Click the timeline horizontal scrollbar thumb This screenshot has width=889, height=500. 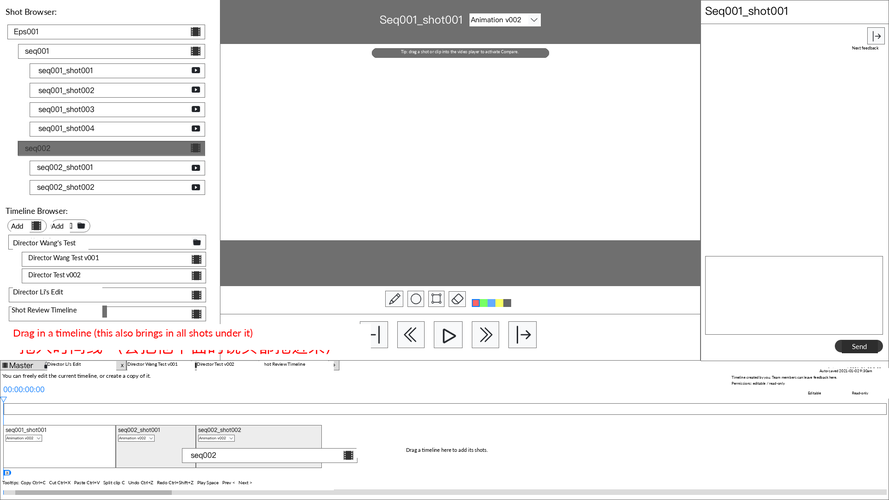click(x=94, y=493)
